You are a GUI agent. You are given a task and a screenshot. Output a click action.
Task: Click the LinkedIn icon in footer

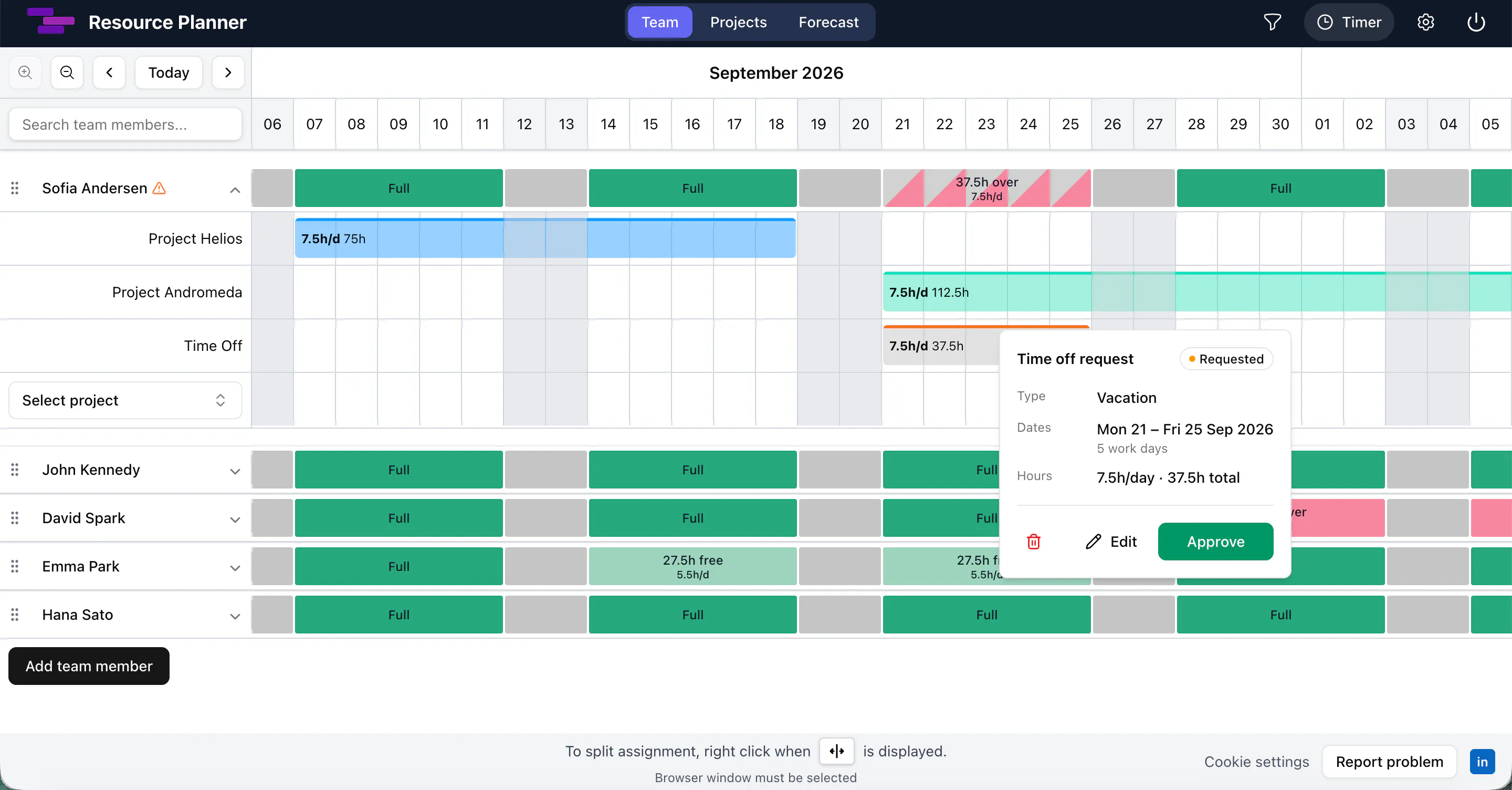click(x=1482, y=762)
